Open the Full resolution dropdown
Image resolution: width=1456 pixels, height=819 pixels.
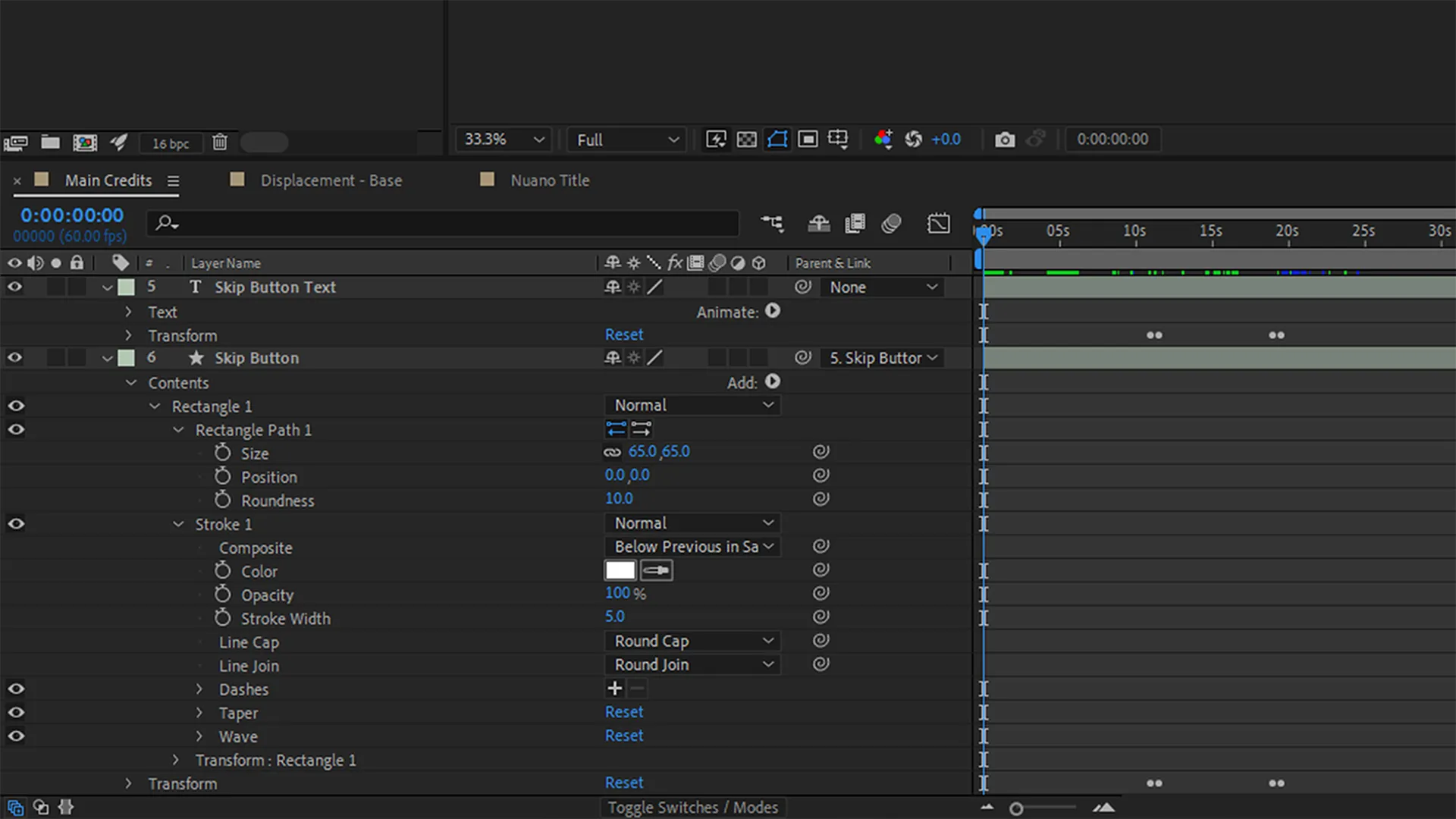tap(627, 140)
